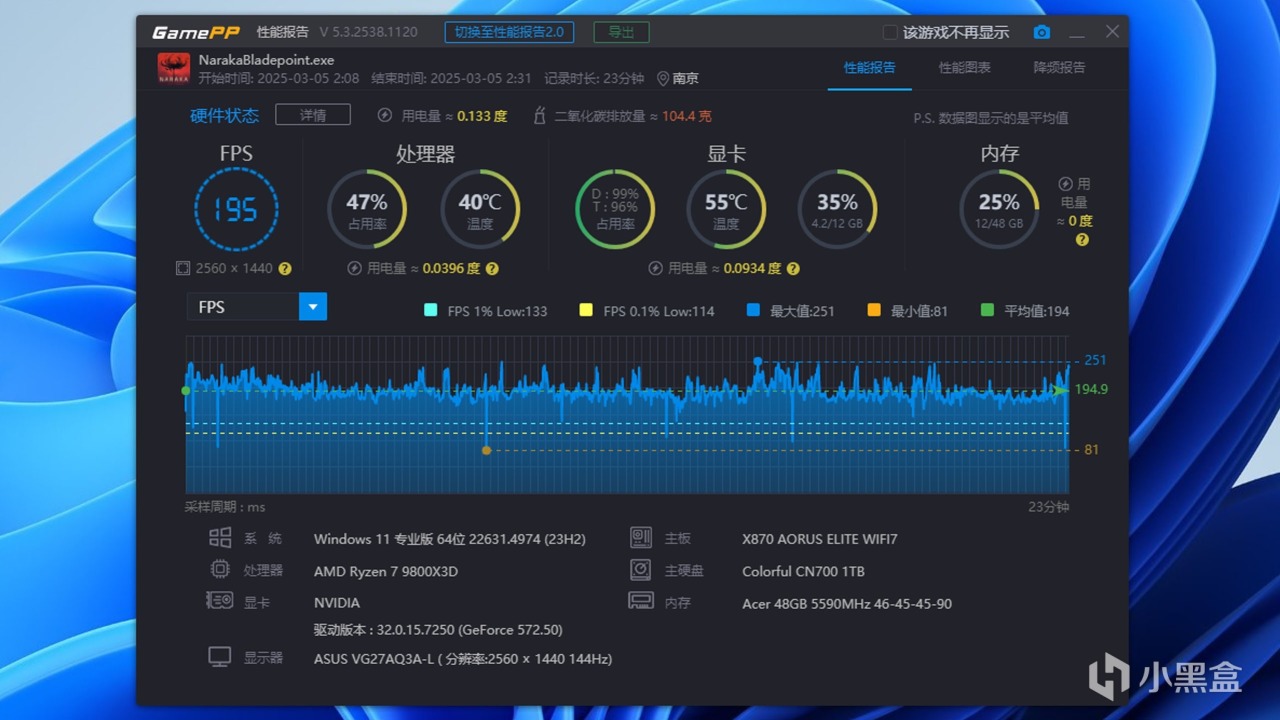This screenshot has height=720, width=1280.
Task: Click the location pin icon beside 南京
Action: [x=662, y=78]
